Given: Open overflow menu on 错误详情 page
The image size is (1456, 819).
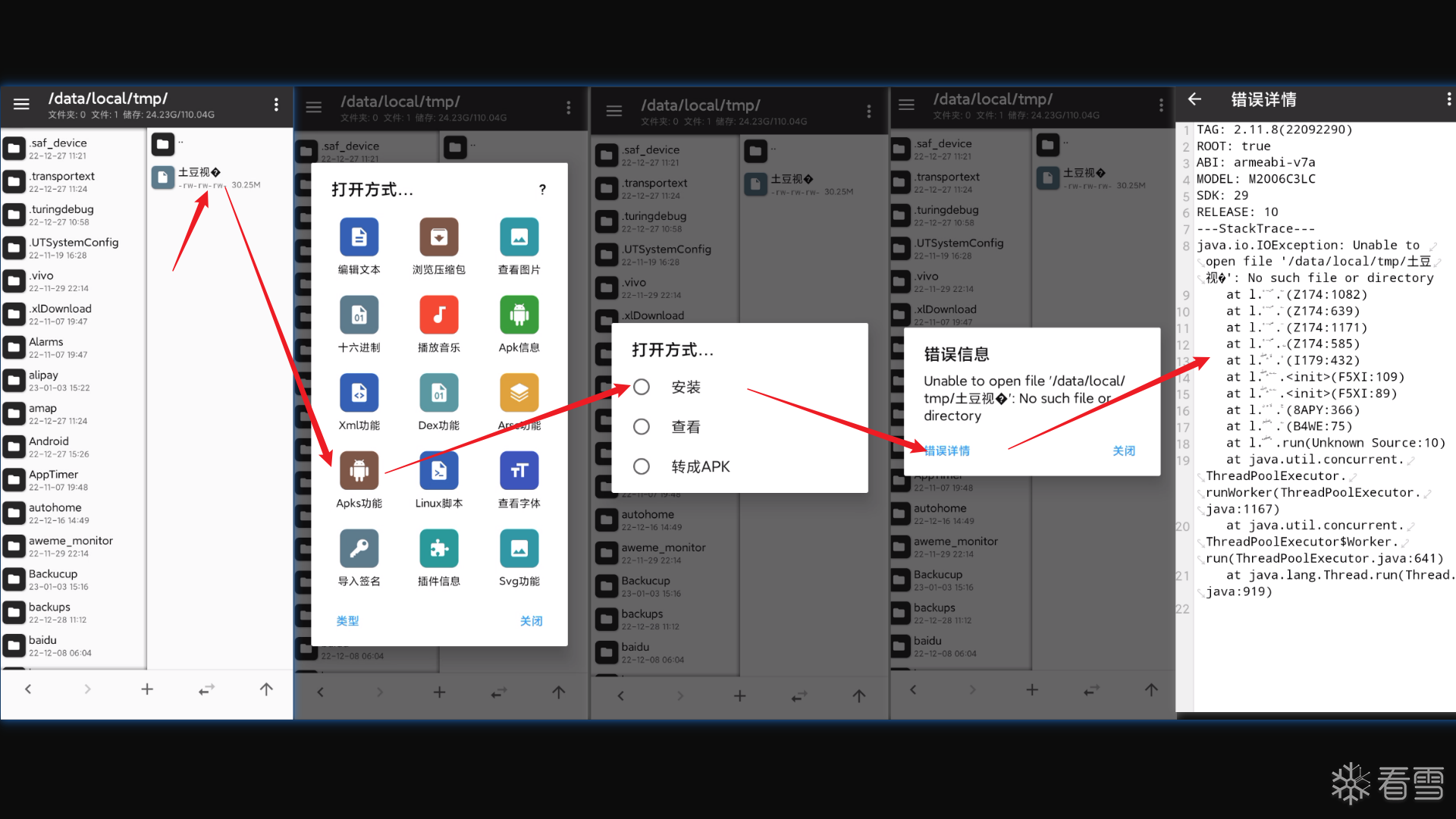Looking at the screenshot, I should pos(1448,99).
